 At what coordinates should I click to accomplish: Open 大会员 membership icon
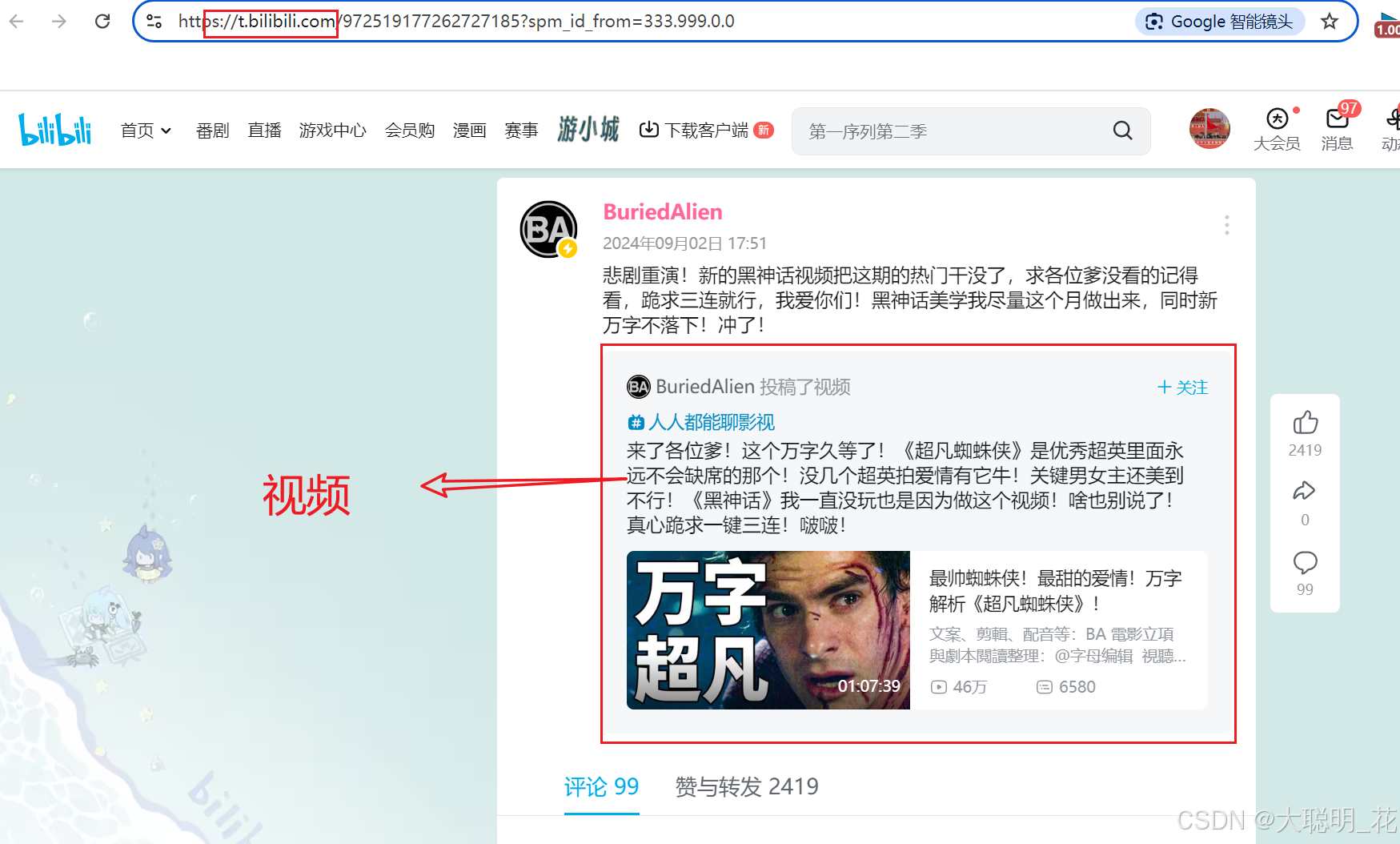pos(1277,130)
